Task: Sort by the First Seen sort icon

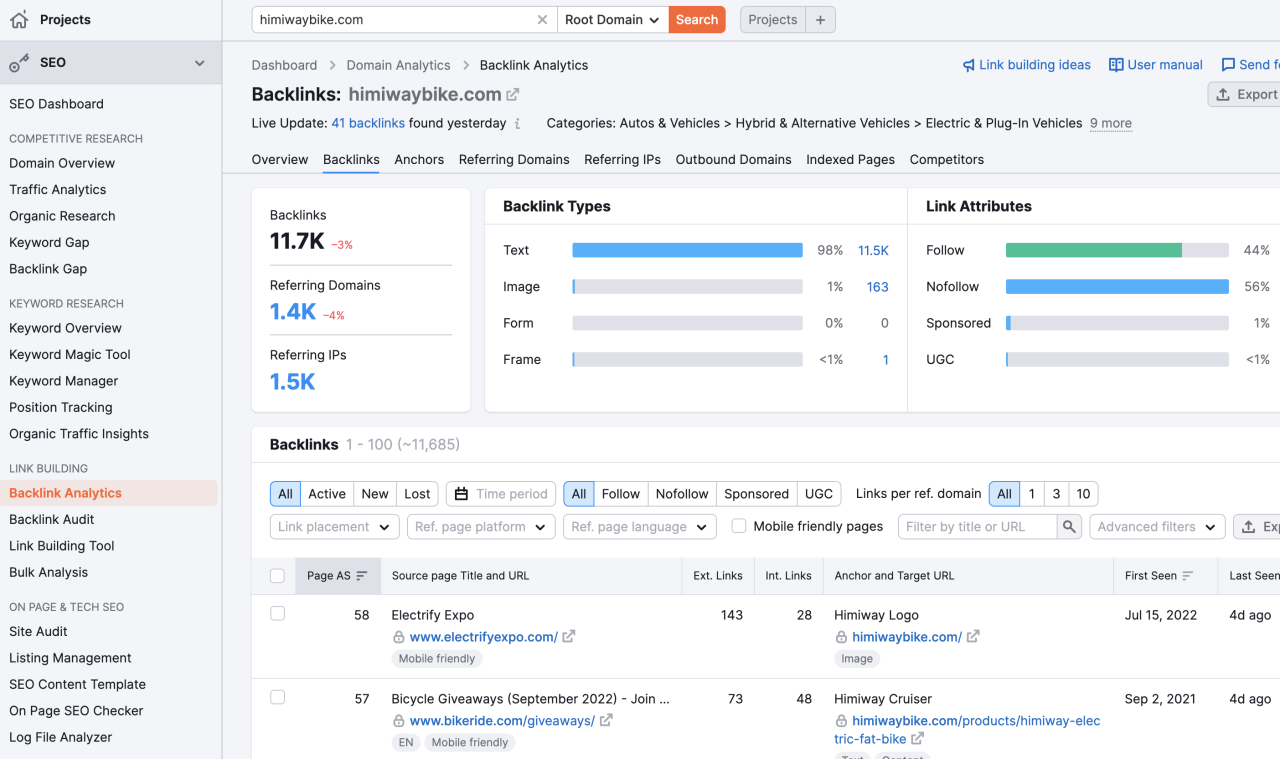Action: (x=1188, y=576)
